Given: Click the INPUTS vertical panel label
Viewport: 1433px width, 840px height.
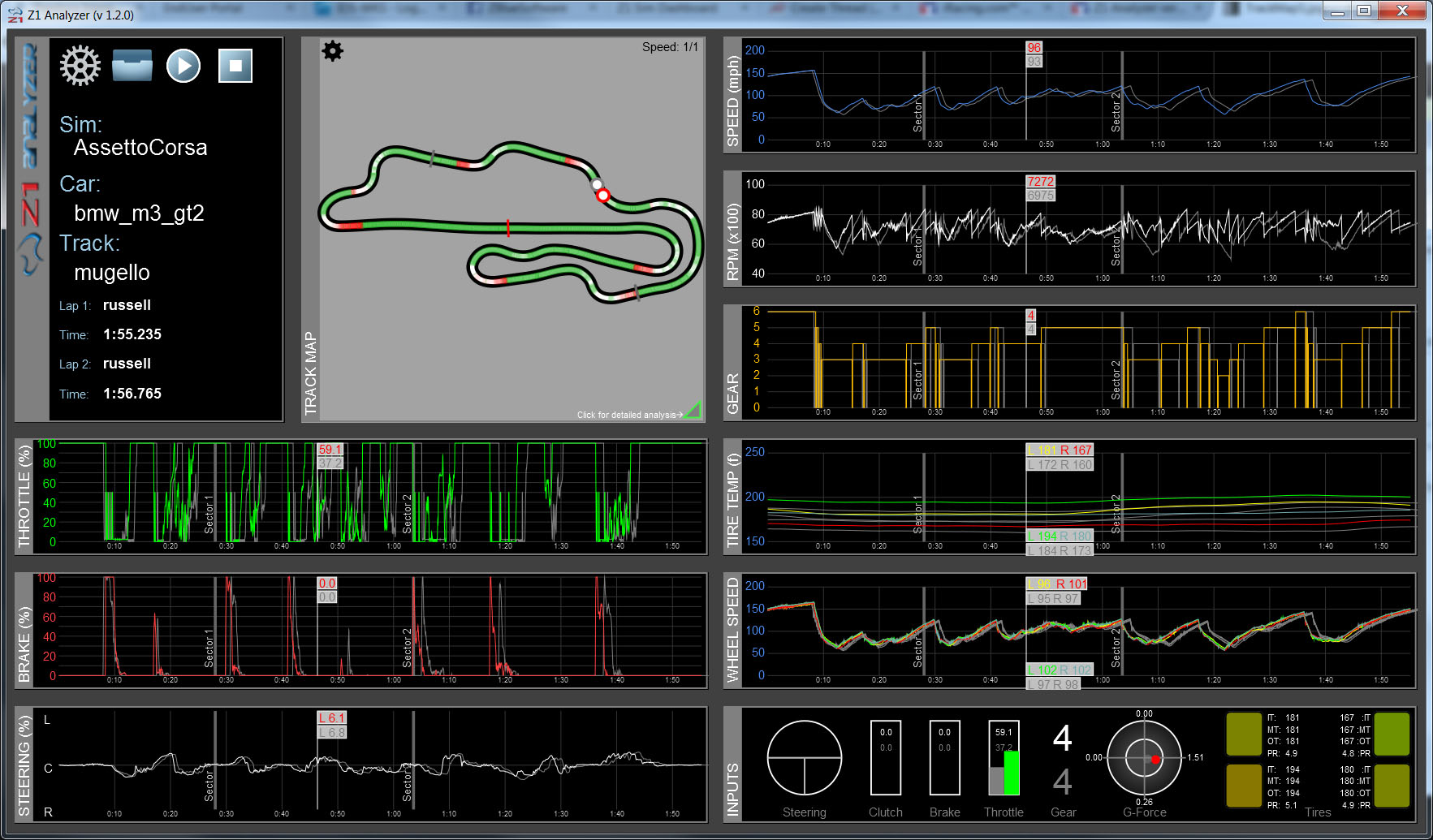Looking at the screenshot, I should tap(732, 790).
